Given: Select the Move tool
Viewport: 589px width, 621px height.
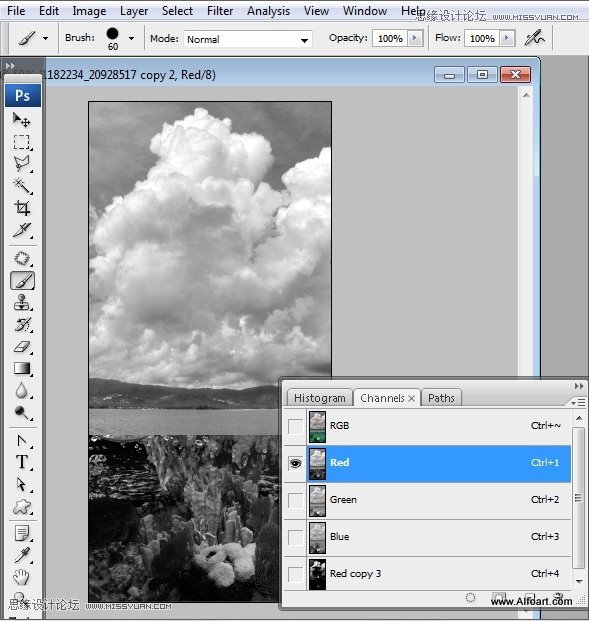Looking at the screenshot, I should click(x=21, y=120).
